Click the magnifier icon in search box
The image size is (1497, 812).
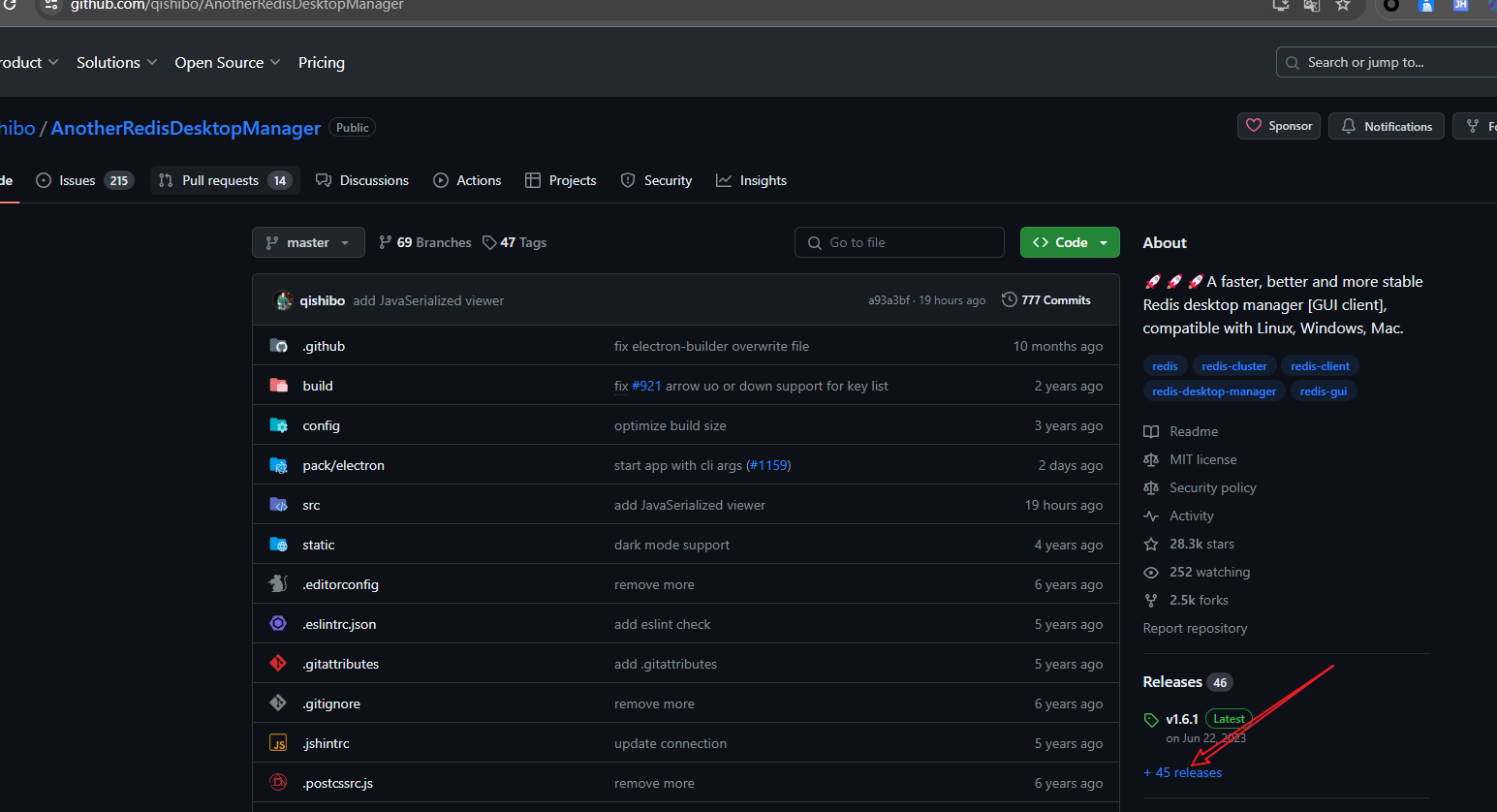tap(1293, 63)
